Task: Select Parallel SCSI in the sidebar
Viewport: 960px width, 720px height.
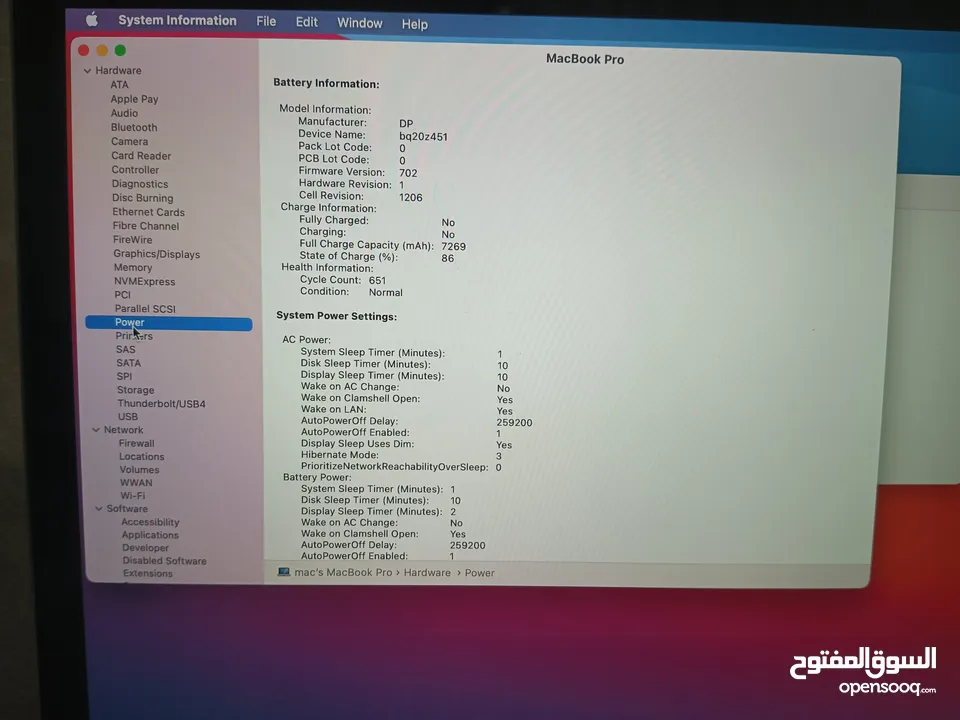Action: tap(145, 309)
